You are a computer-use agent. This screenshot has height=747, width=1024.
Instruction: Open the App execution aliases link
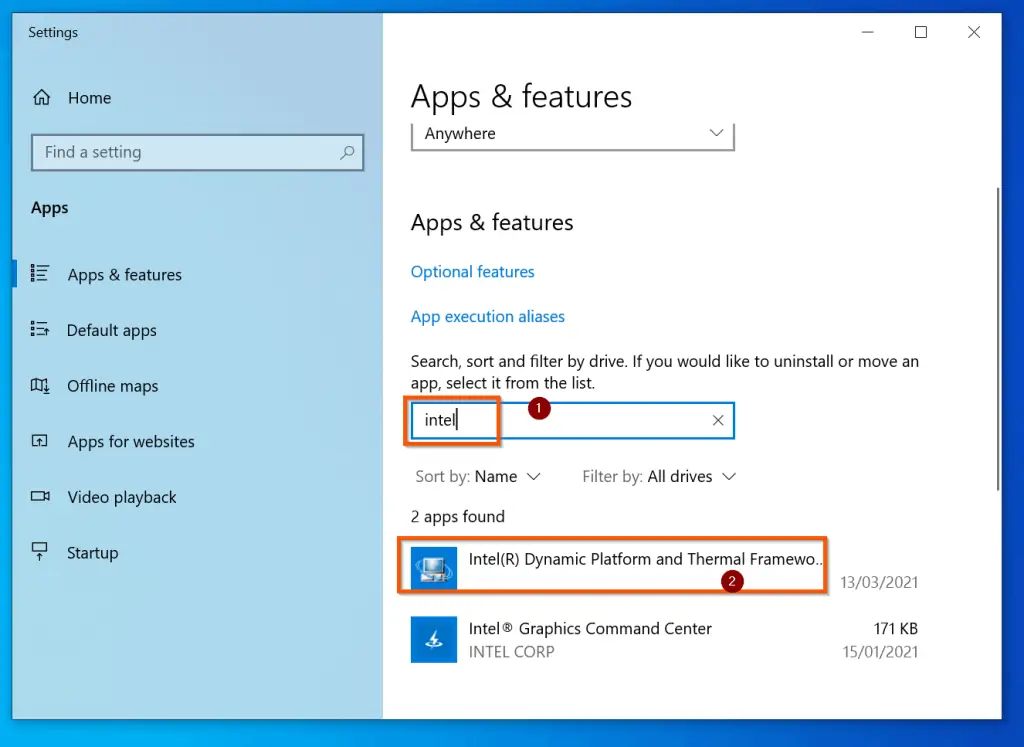(x=487, y=317)
